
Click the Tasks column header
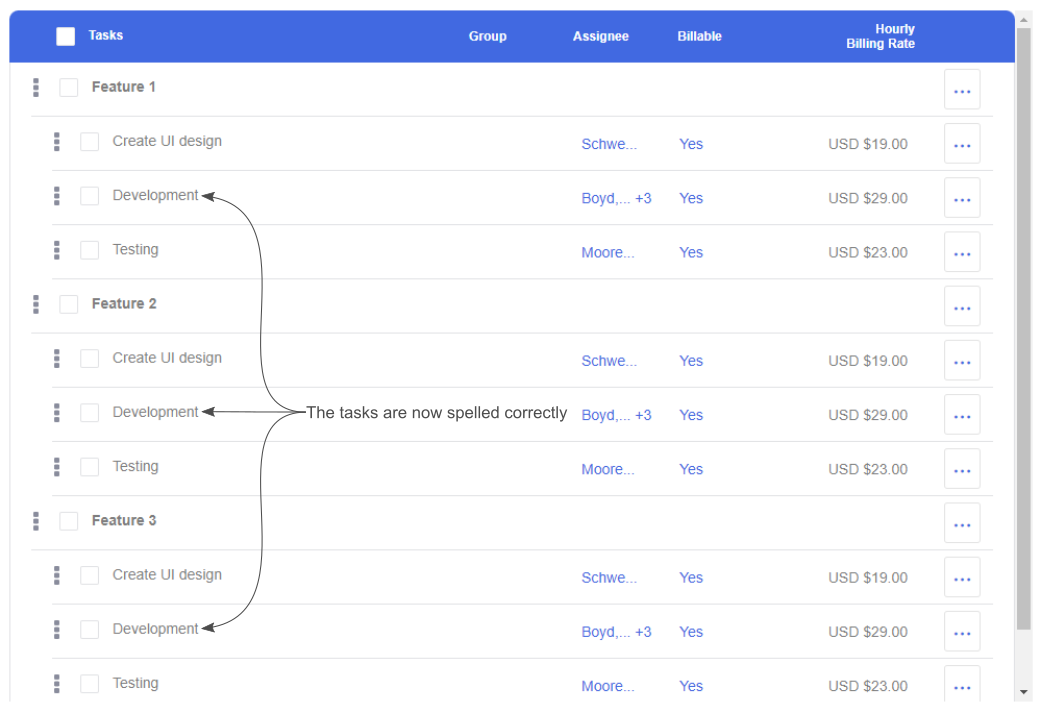click(x=106, y=35)
